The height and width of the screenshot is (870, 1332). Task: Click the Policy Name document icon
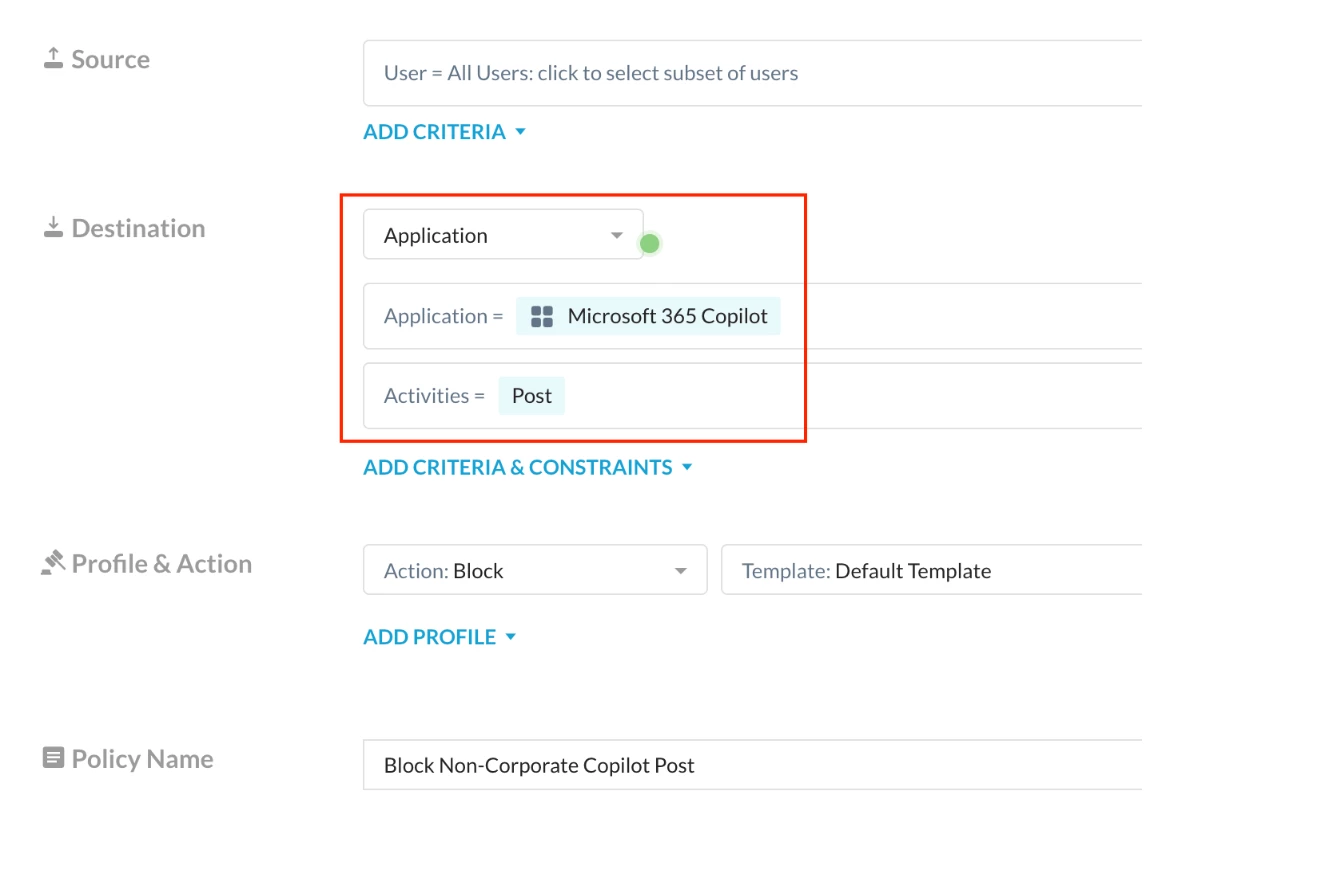point(53,758)
